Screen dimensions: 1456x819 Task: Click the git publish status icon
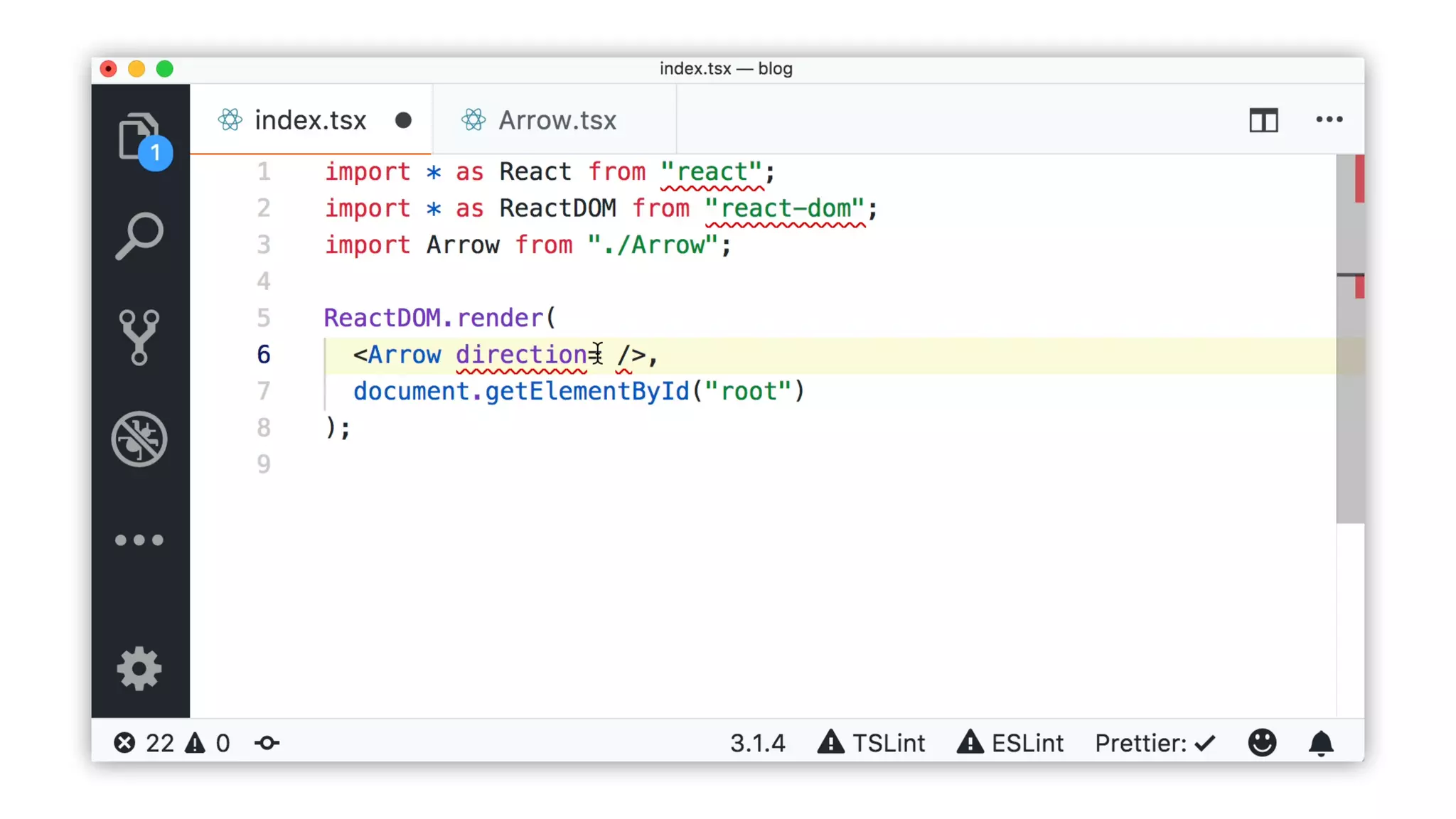[267, 743]
